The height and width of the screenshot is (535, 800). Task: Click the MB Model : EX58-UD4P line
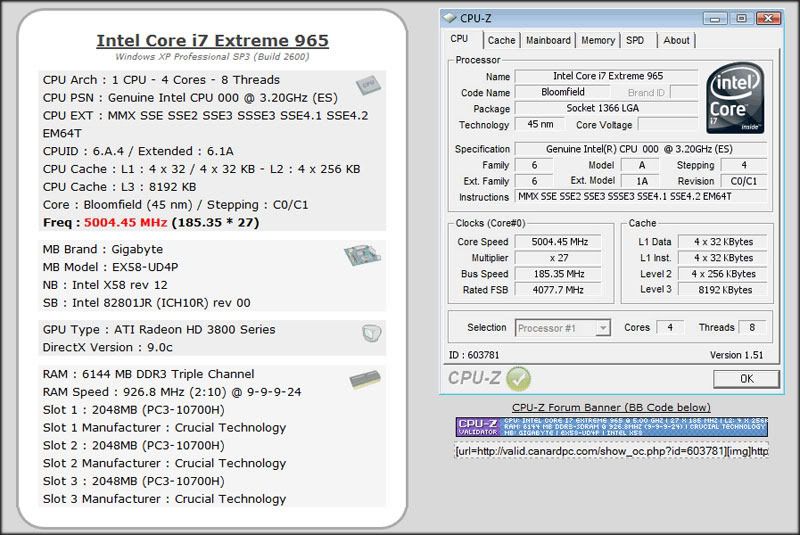click(x=110, y=267)
